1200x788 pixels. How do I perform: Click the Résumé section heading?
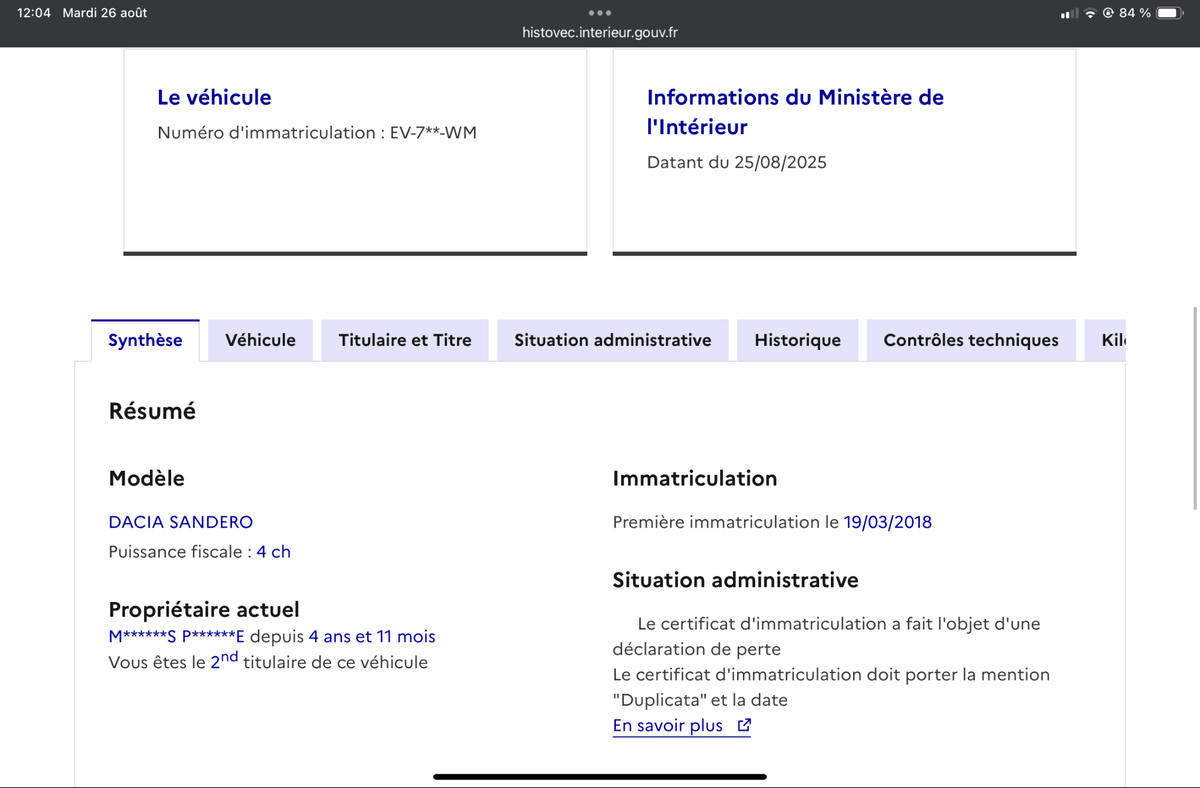click(x=152, y=411)
